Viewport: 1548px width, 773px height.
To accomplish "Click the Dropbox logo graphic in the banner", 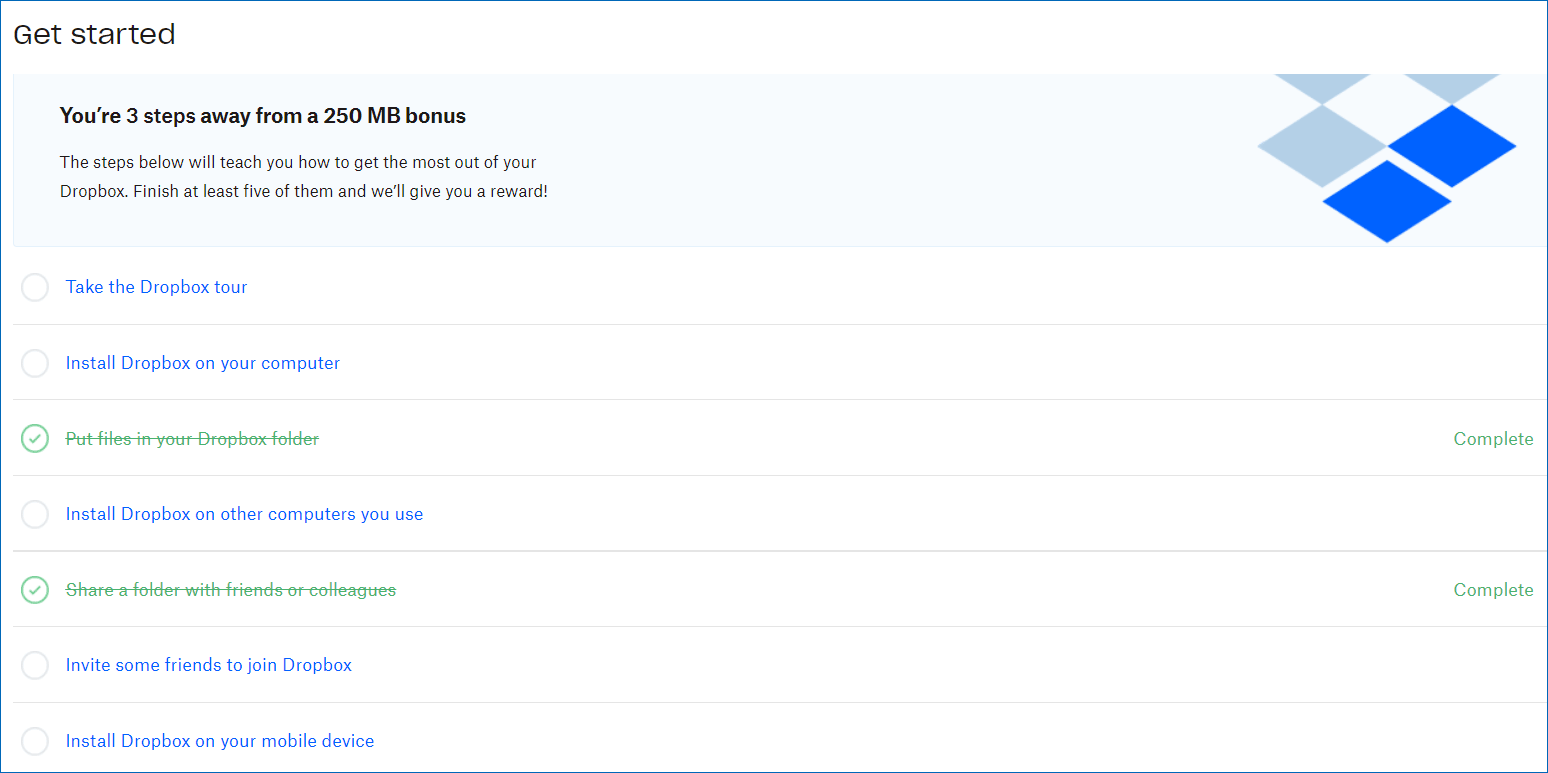I will pyautogui.click(x=1387, y=158).
